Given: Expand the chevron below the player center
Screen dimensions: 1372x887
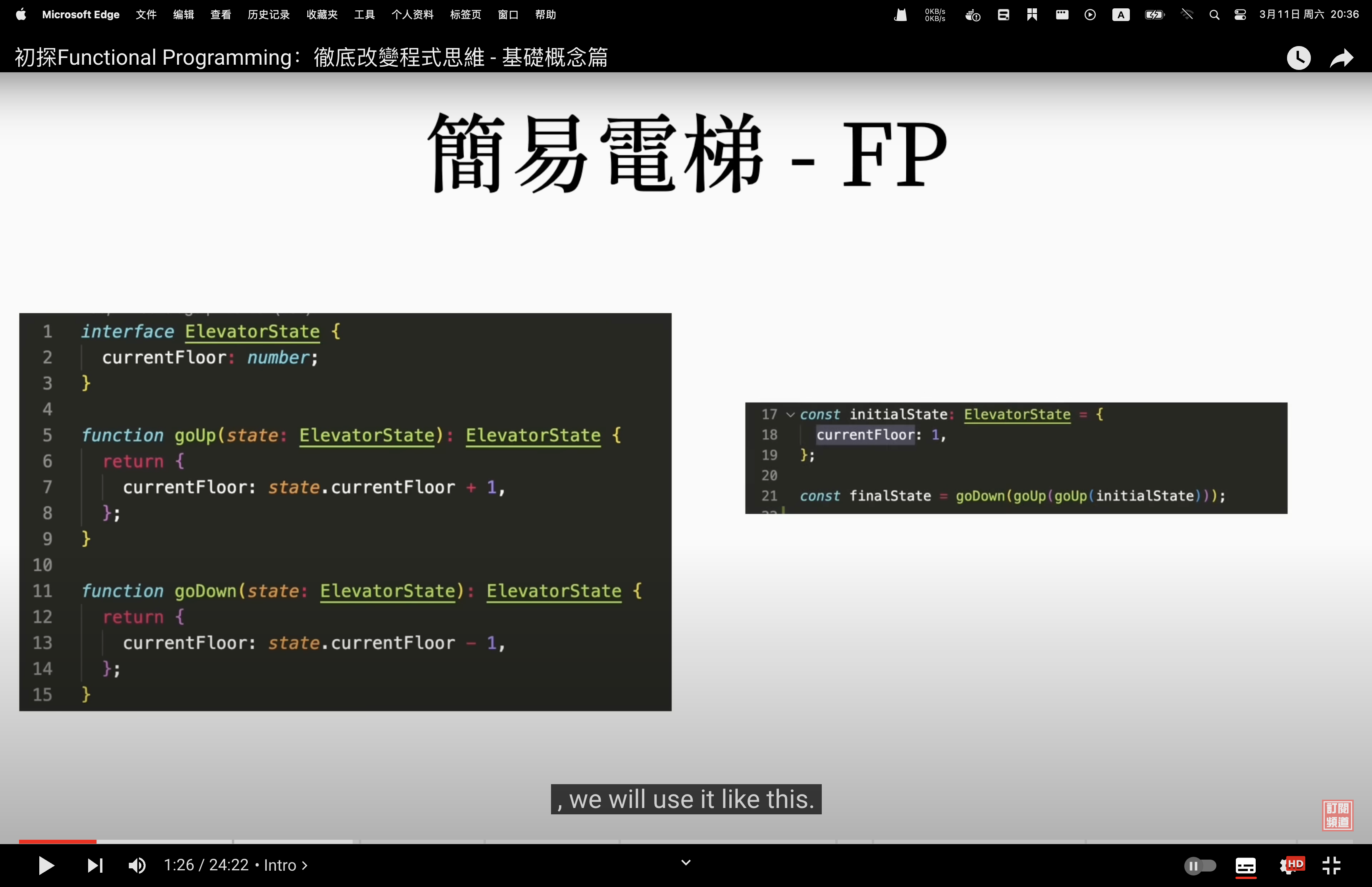Looking at the screenshot, I should [x=686, y=862].
